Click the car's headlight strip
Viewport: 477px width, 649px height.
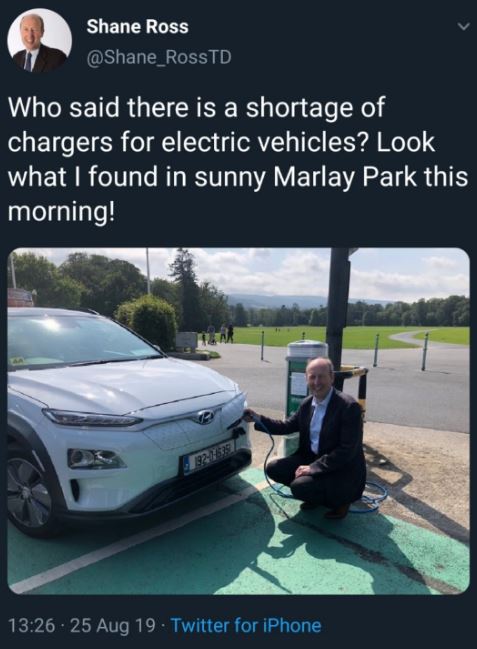coord(92,418)
